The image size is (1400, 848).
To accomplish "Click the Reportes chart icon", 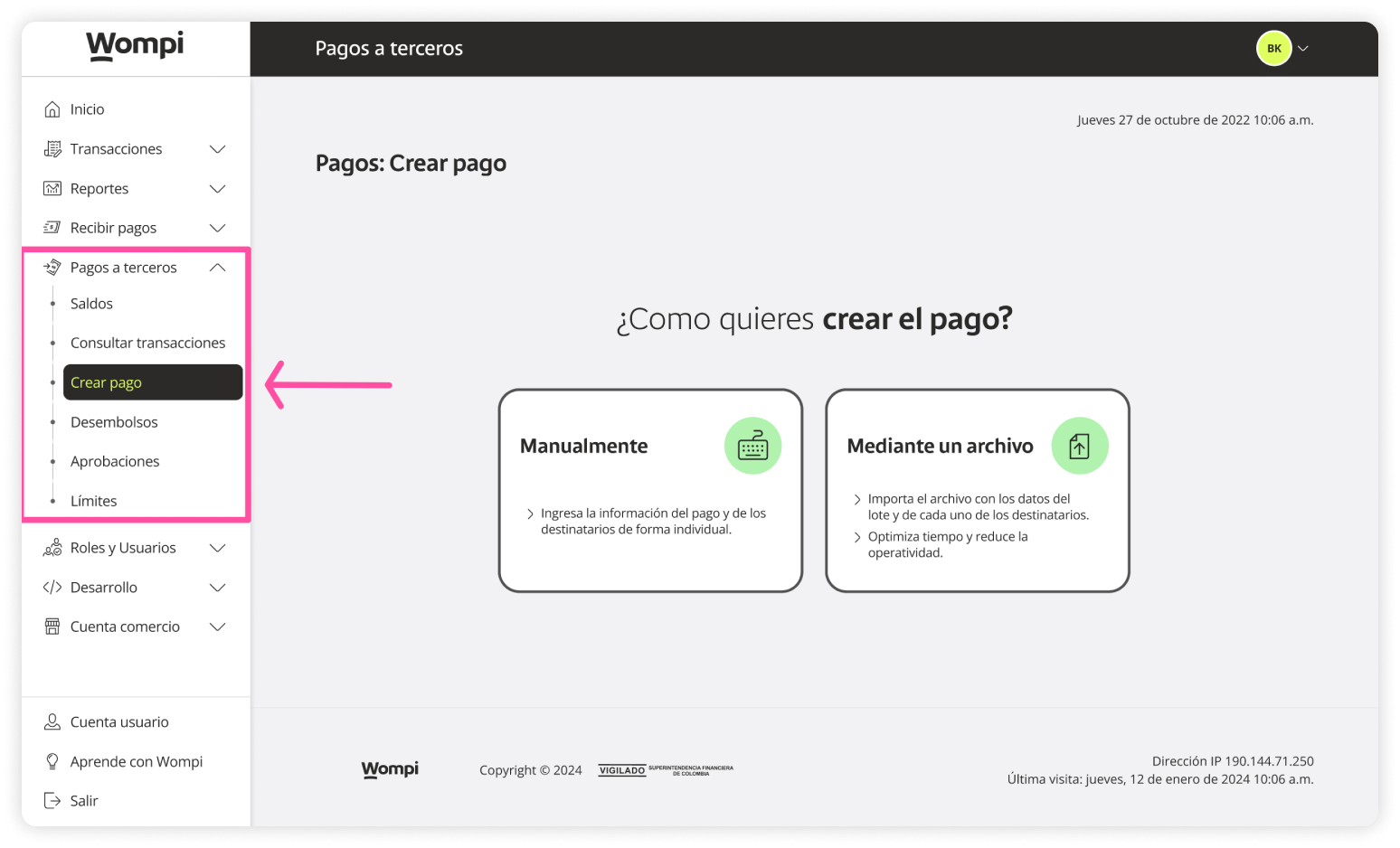I will 53,188.
